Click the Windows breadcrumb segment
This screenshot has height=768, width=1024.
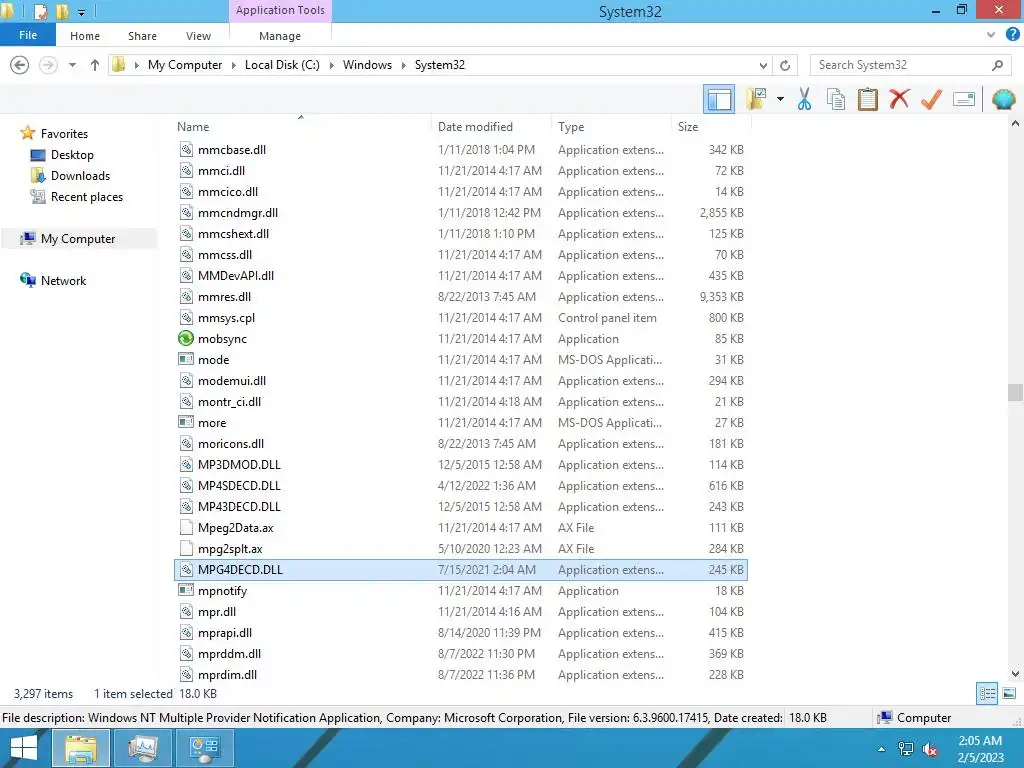coord(367,65)
